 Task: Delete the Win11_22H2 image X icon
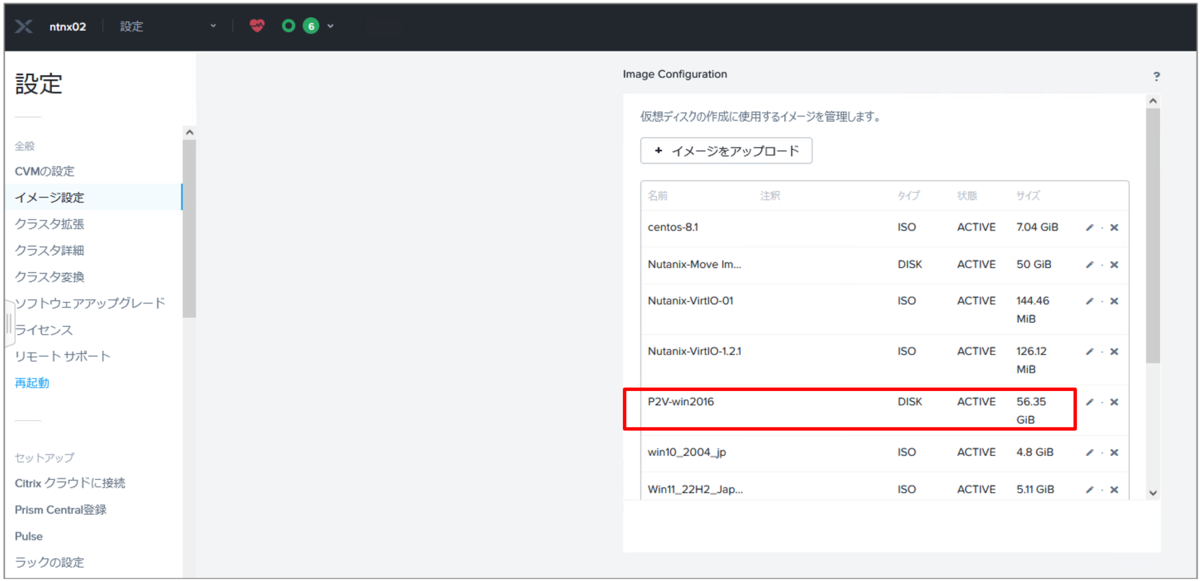click(x=1114, y=490)
